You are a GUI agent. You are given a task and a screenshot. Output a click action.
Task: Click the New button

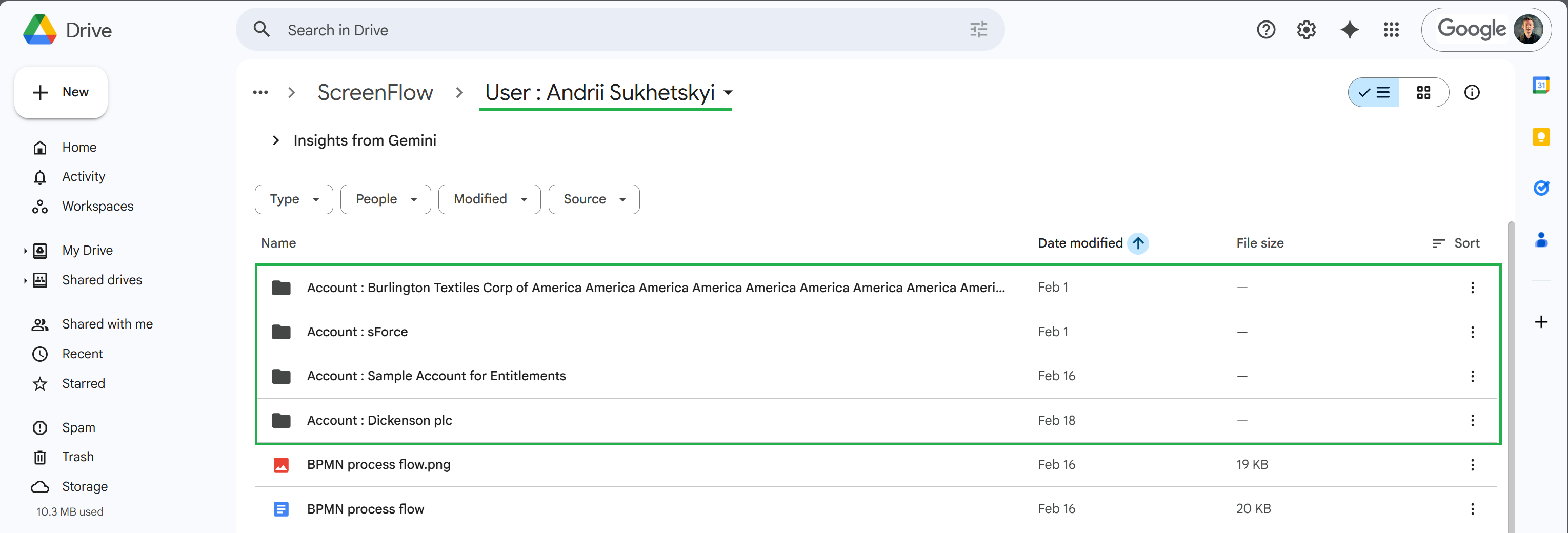coord(61,92)
